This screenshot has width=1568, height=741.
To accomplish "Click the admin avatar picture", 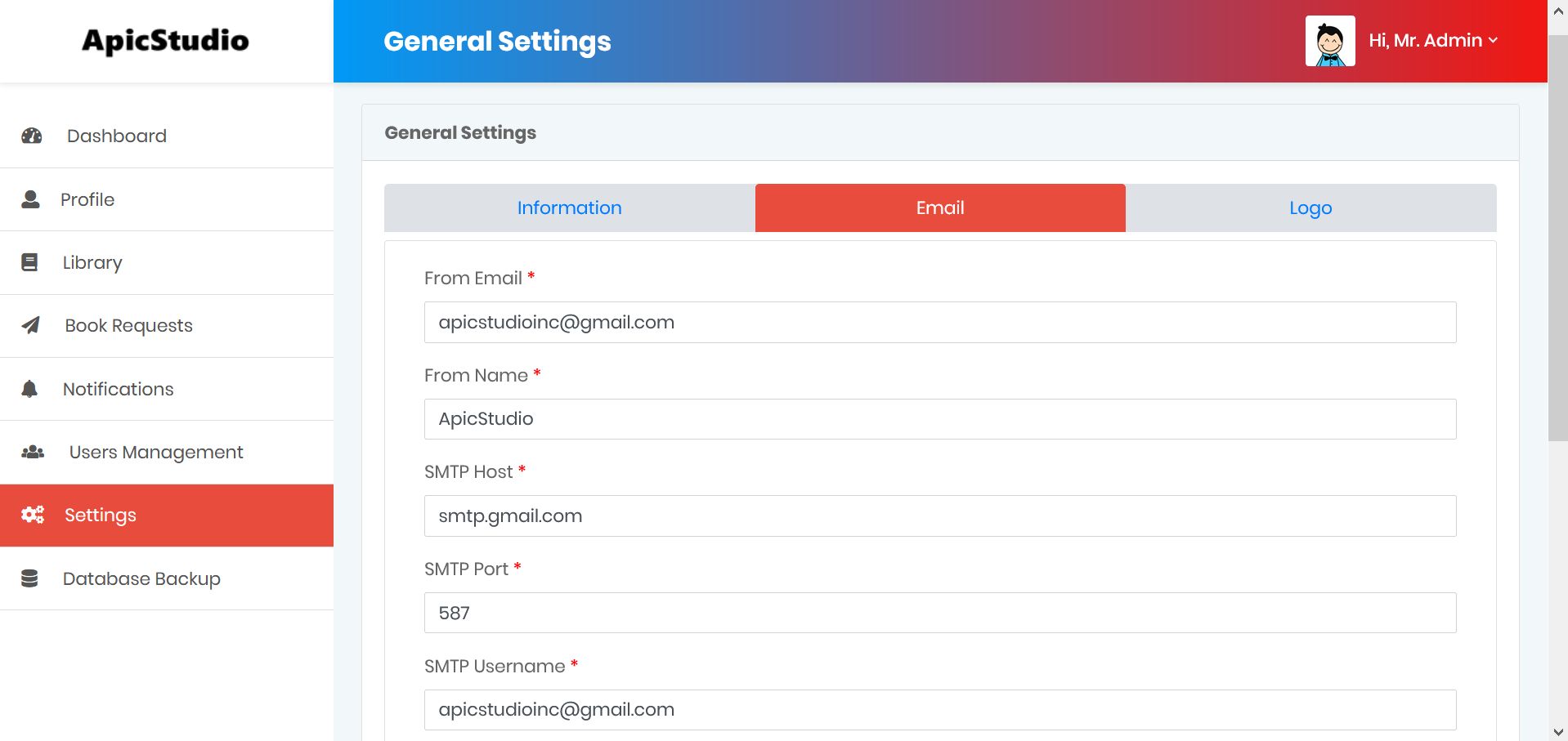I will coord(1330,41).
